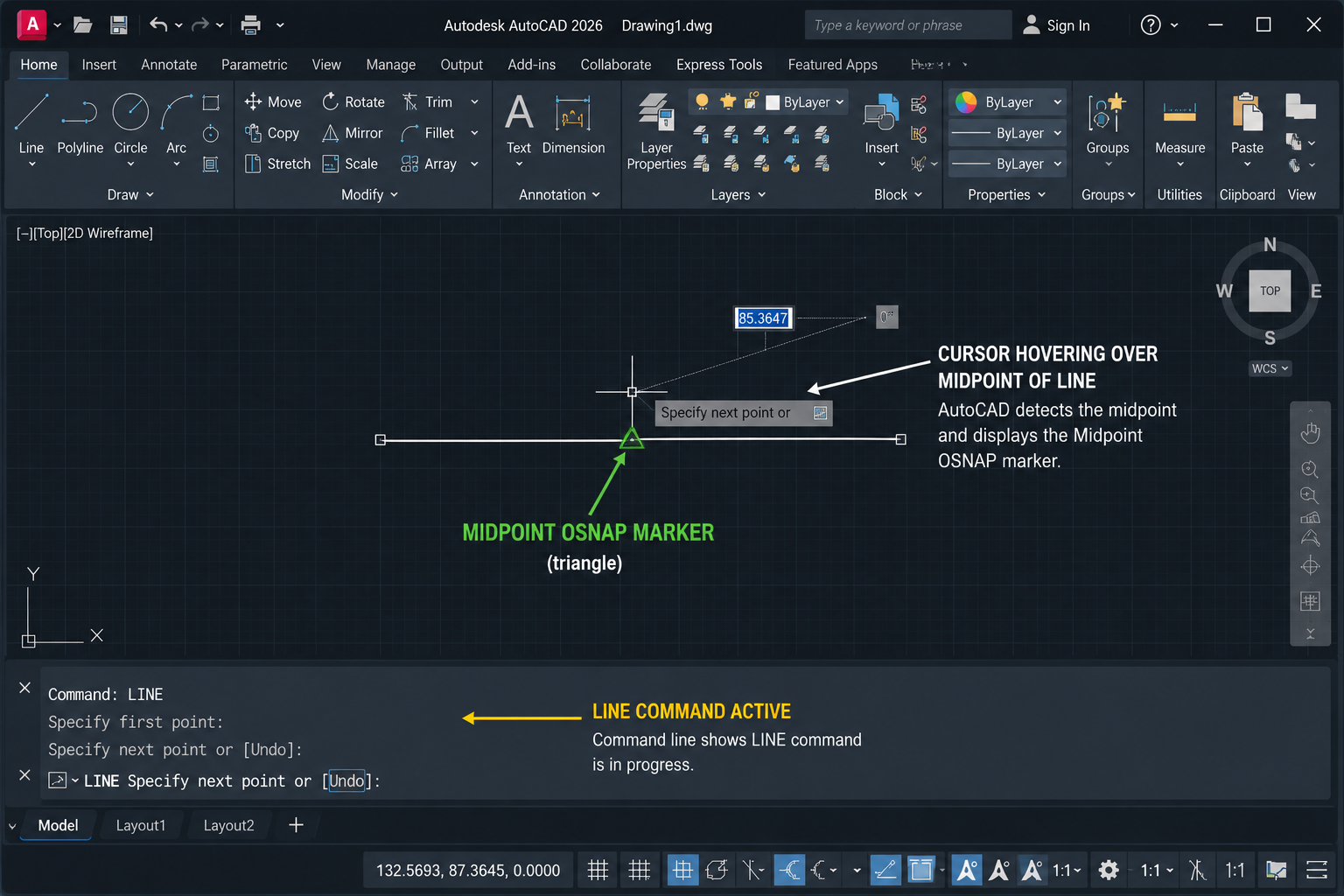Expand the Properties panel
1344x896 pixels.
(1006, 194)
